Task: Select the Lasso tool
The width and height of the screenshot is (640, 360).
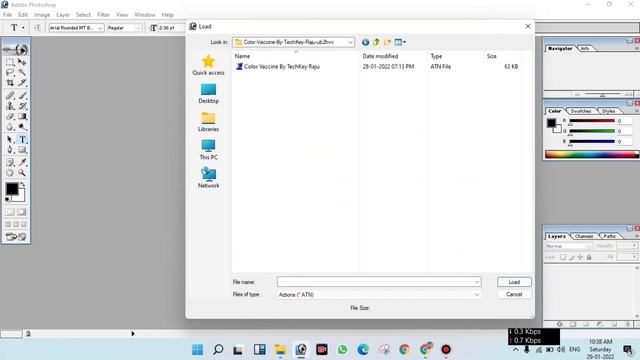Action: click(x=10, y=72)
